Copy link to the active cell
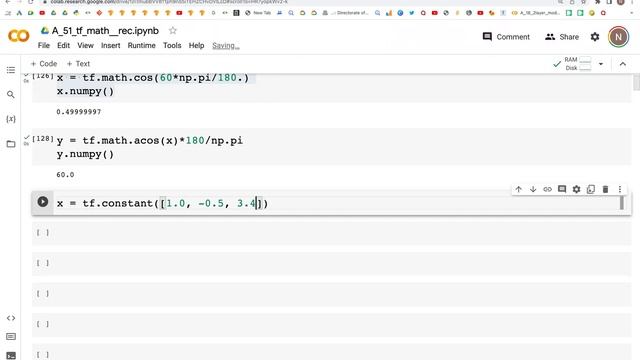Viewport: 640px width, 360px height. [x=547, y=189]
